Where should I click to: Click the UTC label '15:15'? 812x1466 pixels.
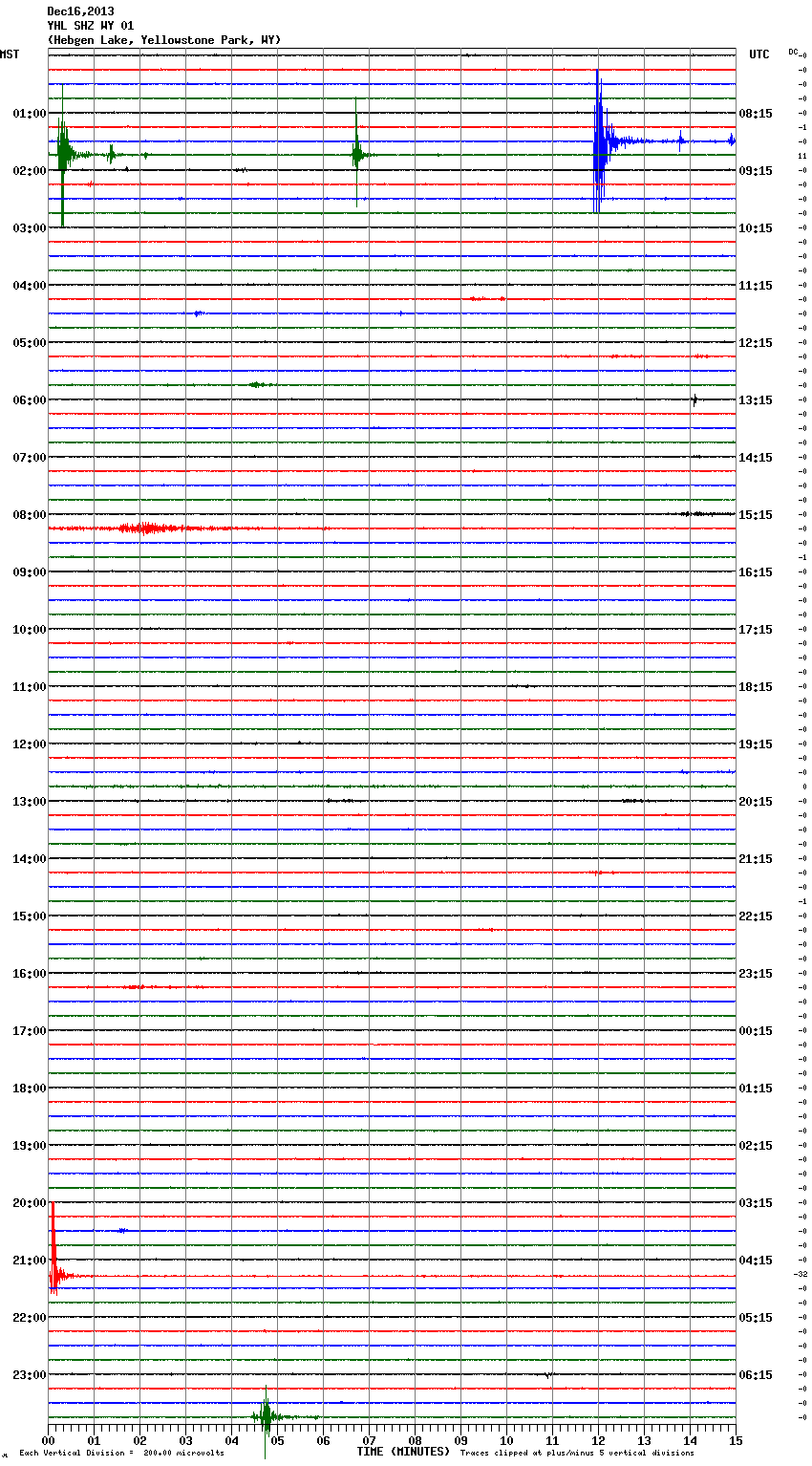coord(756,515)
